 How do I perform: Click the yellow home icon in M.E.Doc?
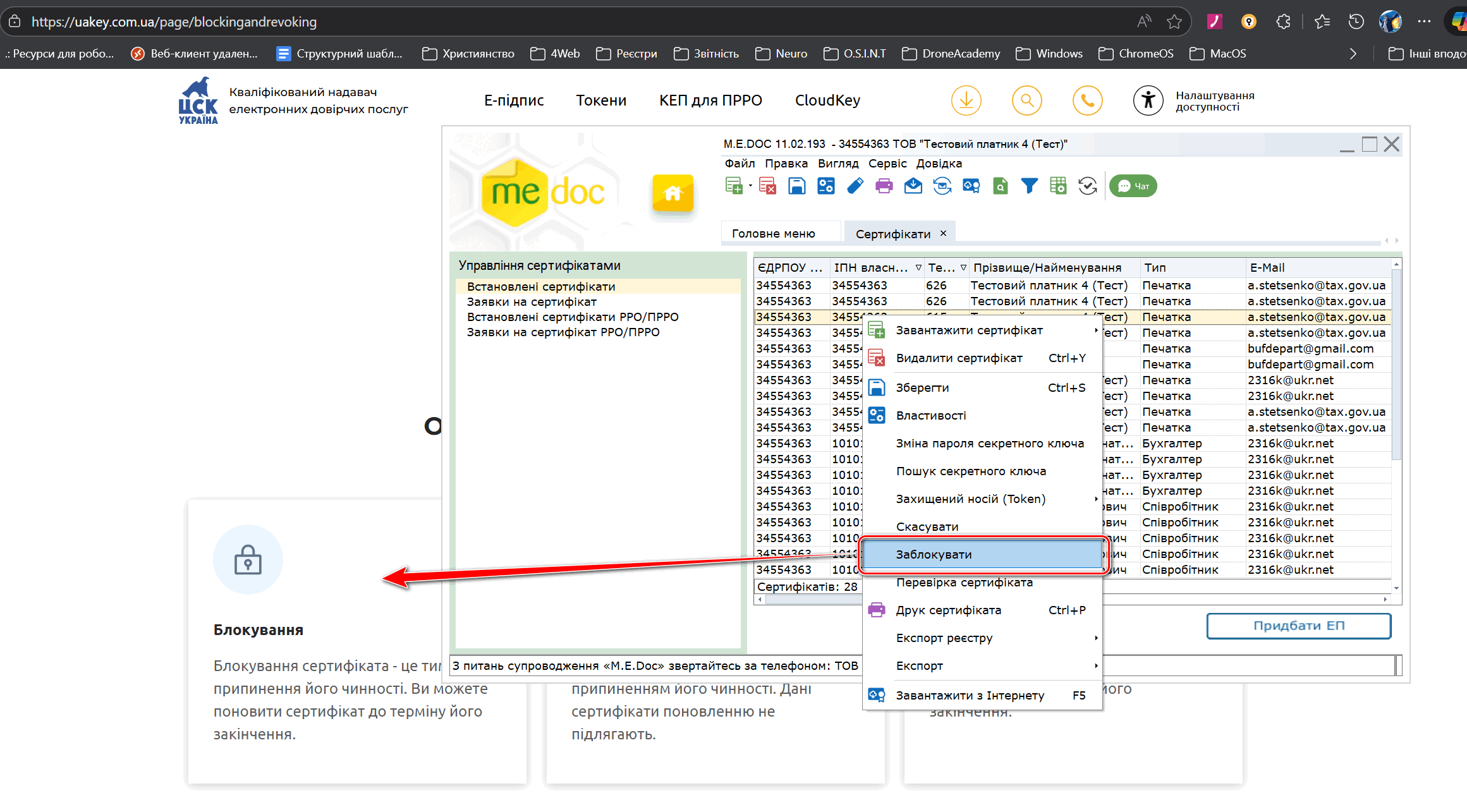coord(673,193)
